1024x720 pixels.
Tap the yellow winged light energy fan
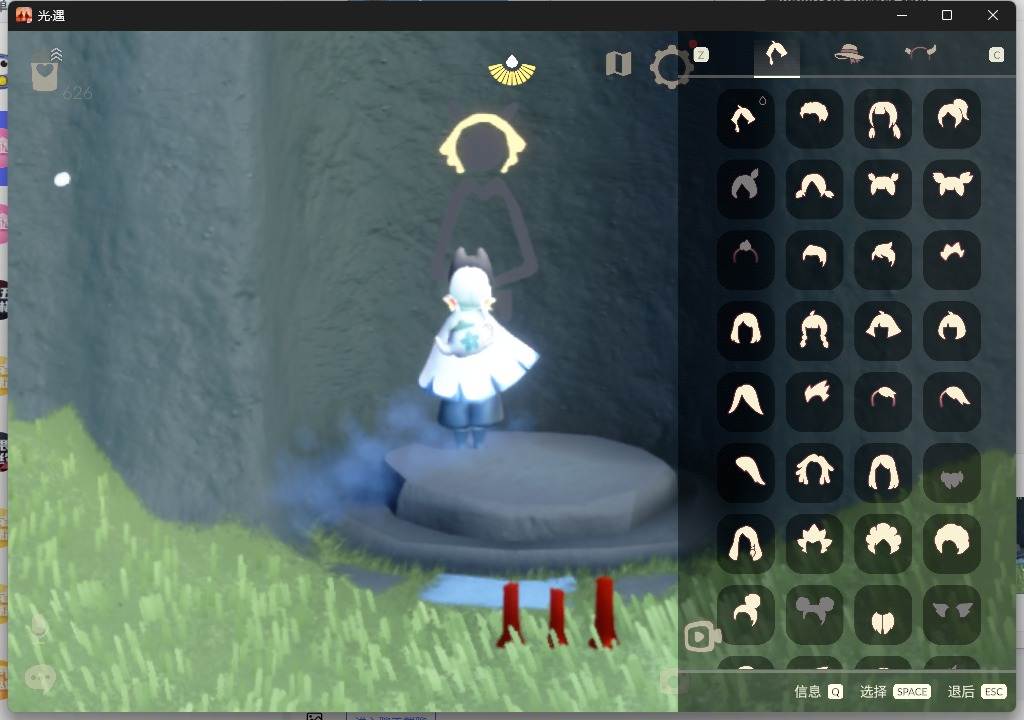[x=512, y=70]
